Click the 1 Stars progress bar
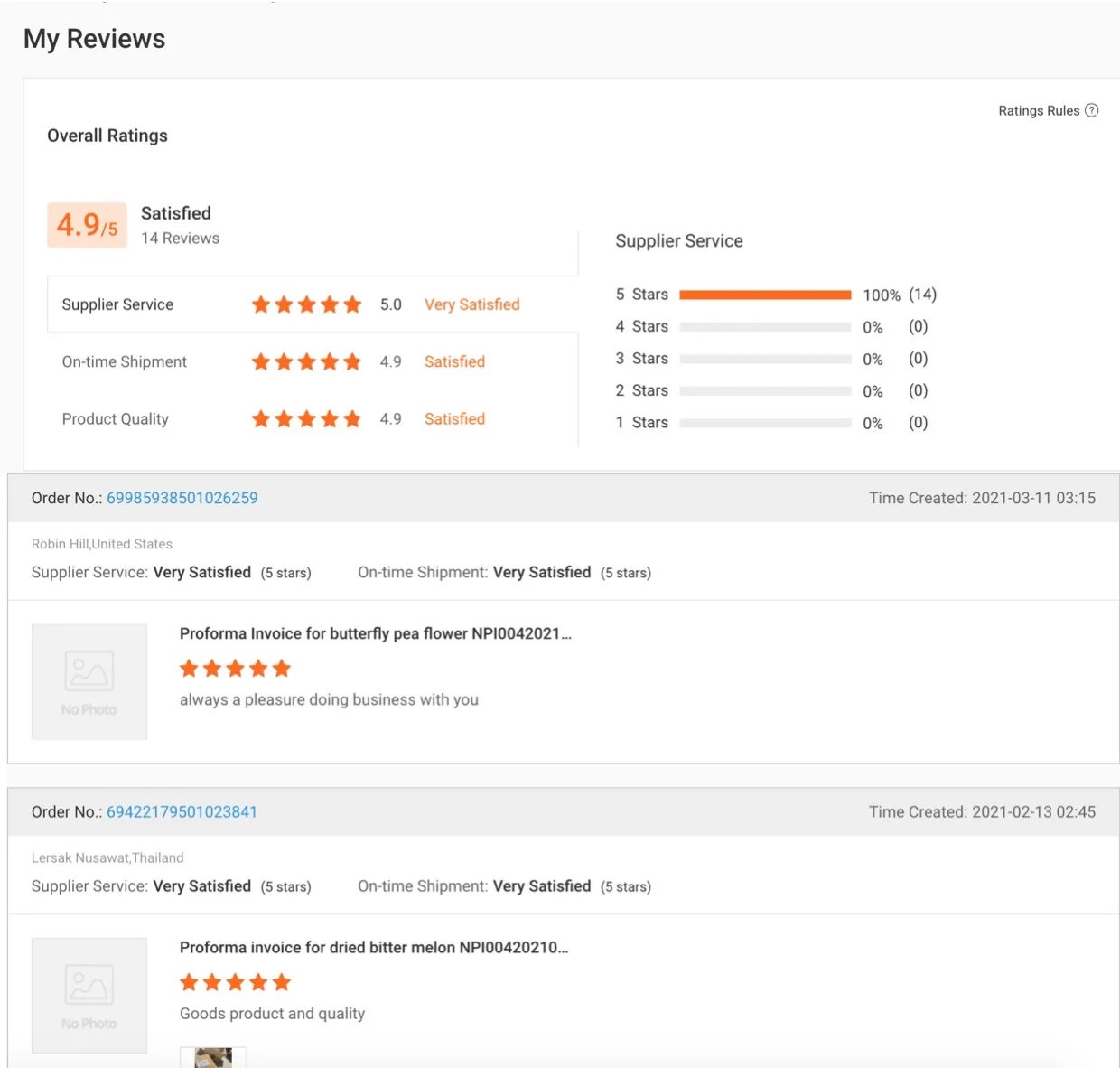 765,423
